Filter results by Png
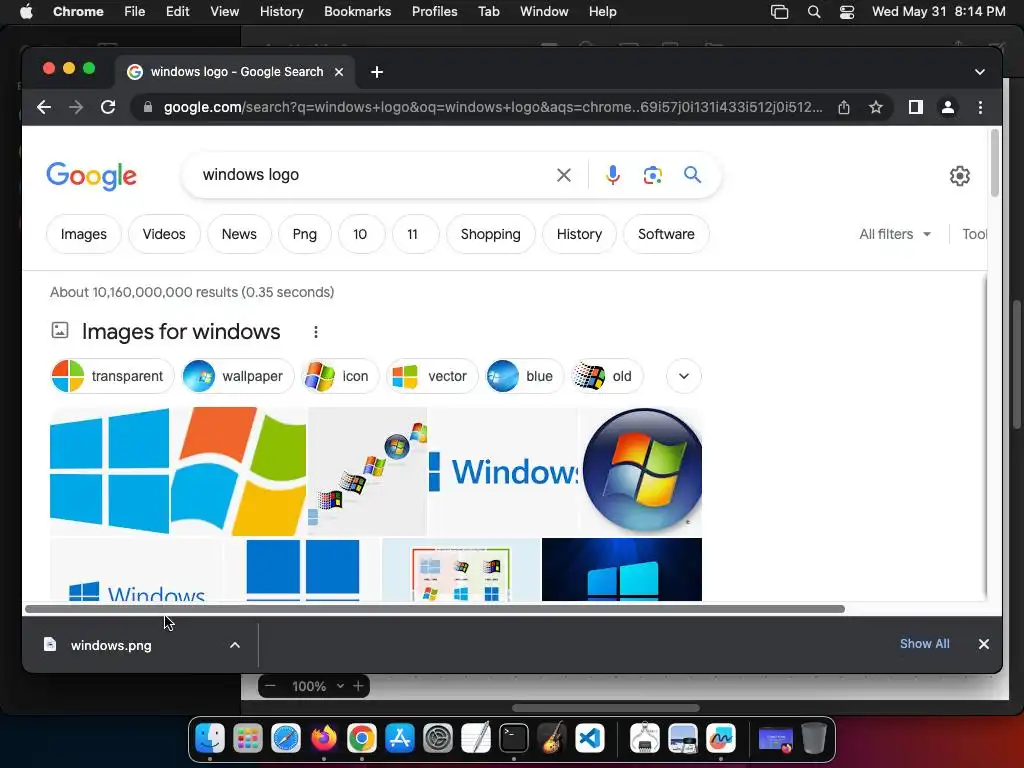This screenshot has height=768, width=1024. tap(304, 234)
